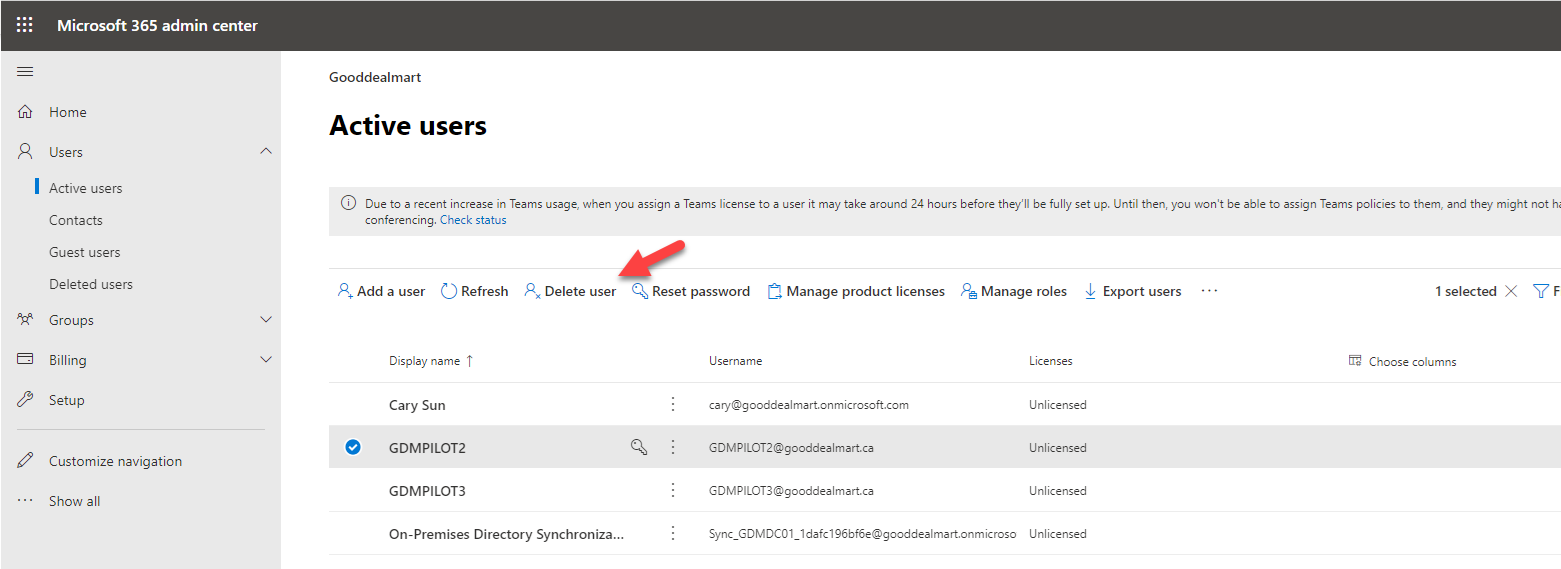Click the Billing card icon
The height and width of the screenshot is (569, 1561).
25,360
